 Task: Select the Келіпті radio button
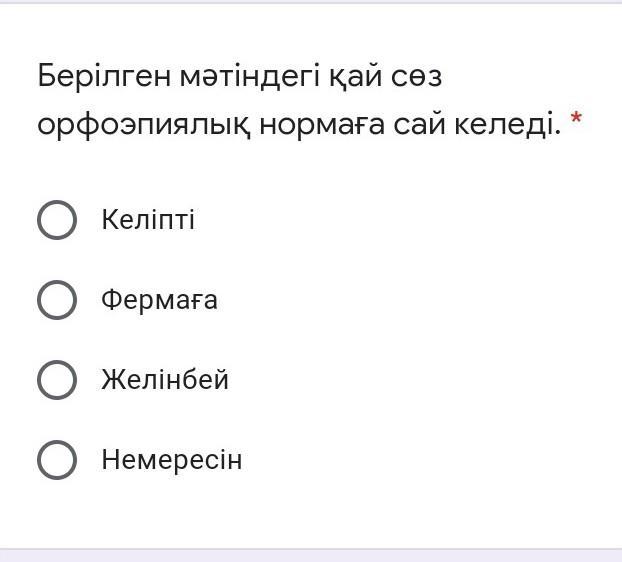(x=57, y=220)
